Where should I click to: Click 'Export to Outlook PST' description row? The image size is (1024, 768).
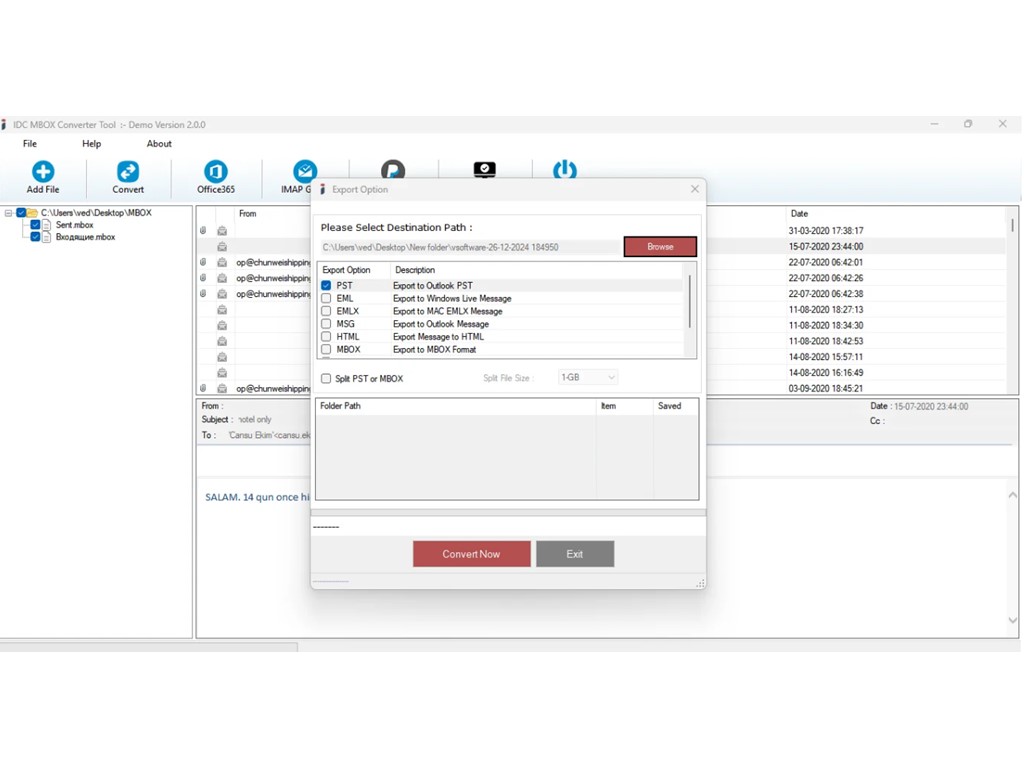coord(432,285)
